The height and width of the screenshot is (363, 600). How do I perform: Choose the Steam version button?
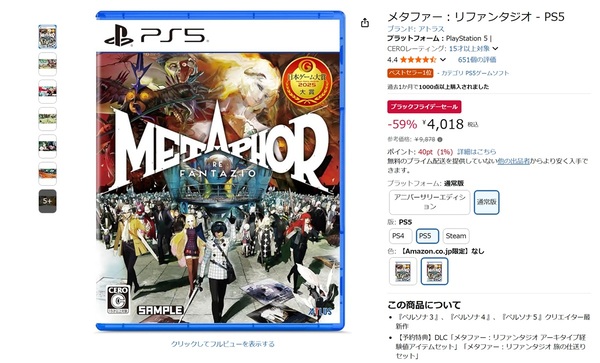[x=456, y=236]
